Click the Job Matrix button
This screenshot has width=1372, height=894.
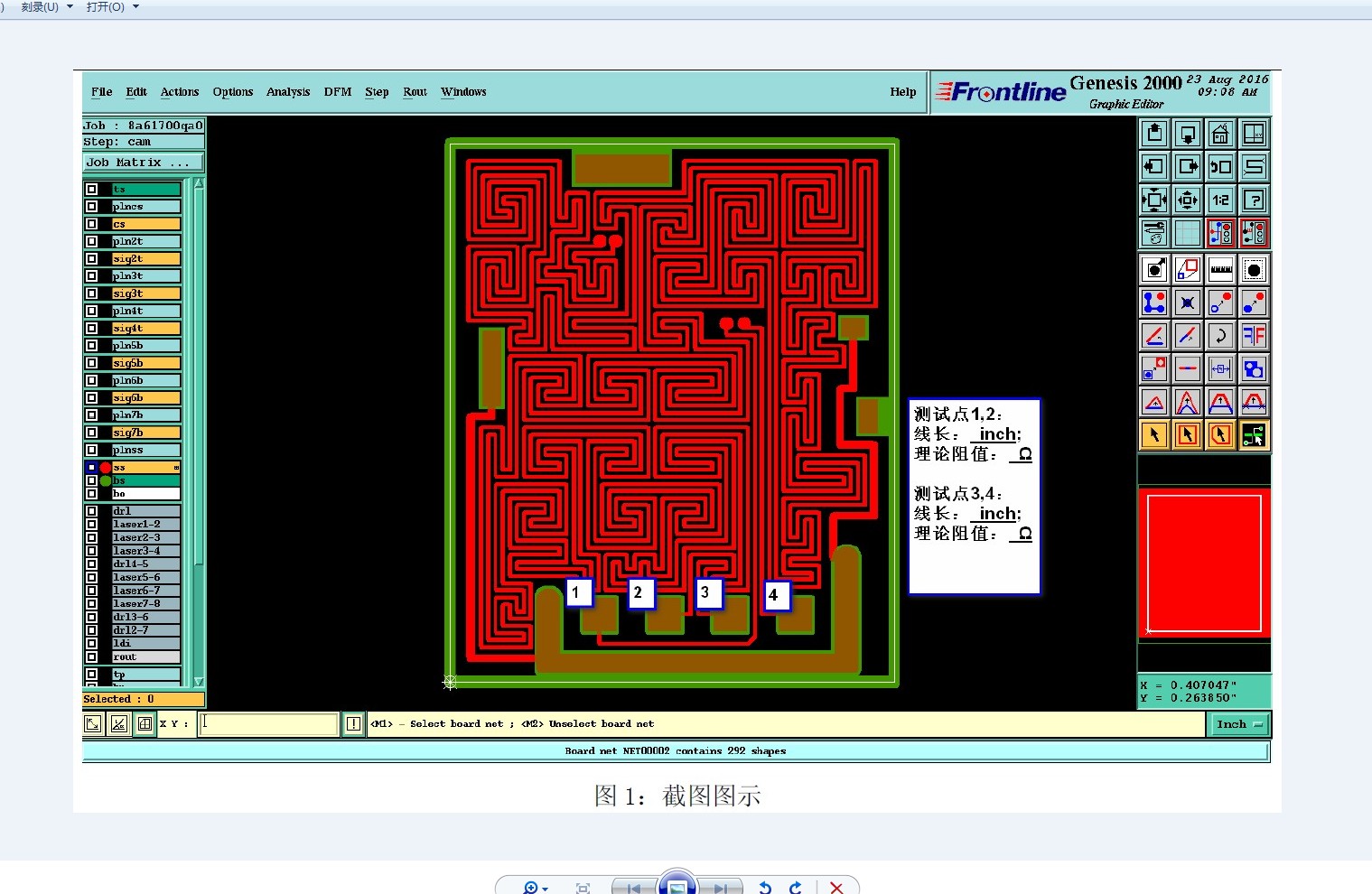click(143, 163)
